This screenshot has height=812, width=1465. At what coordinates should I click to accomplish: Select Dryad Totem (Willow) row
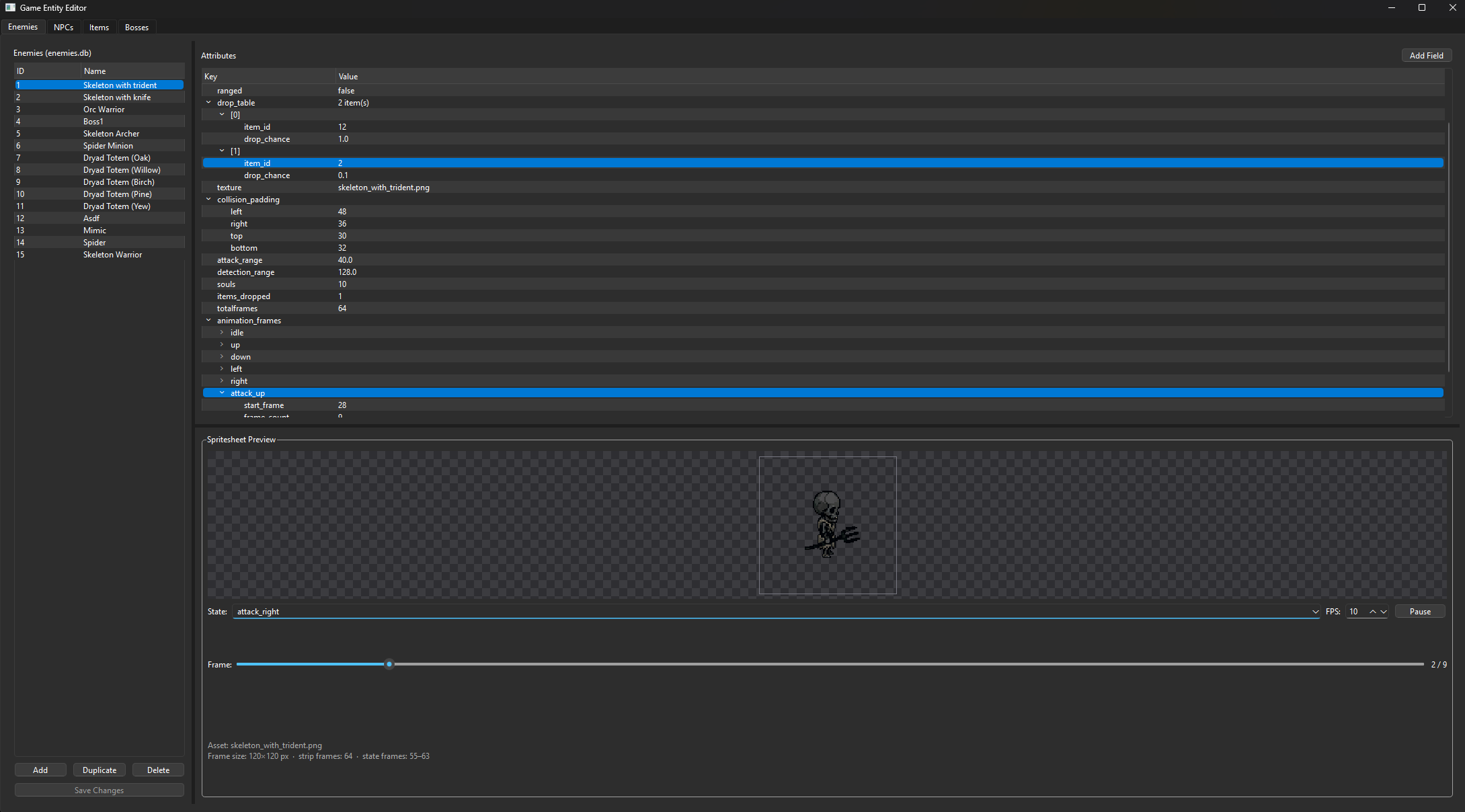coord(99,170)
